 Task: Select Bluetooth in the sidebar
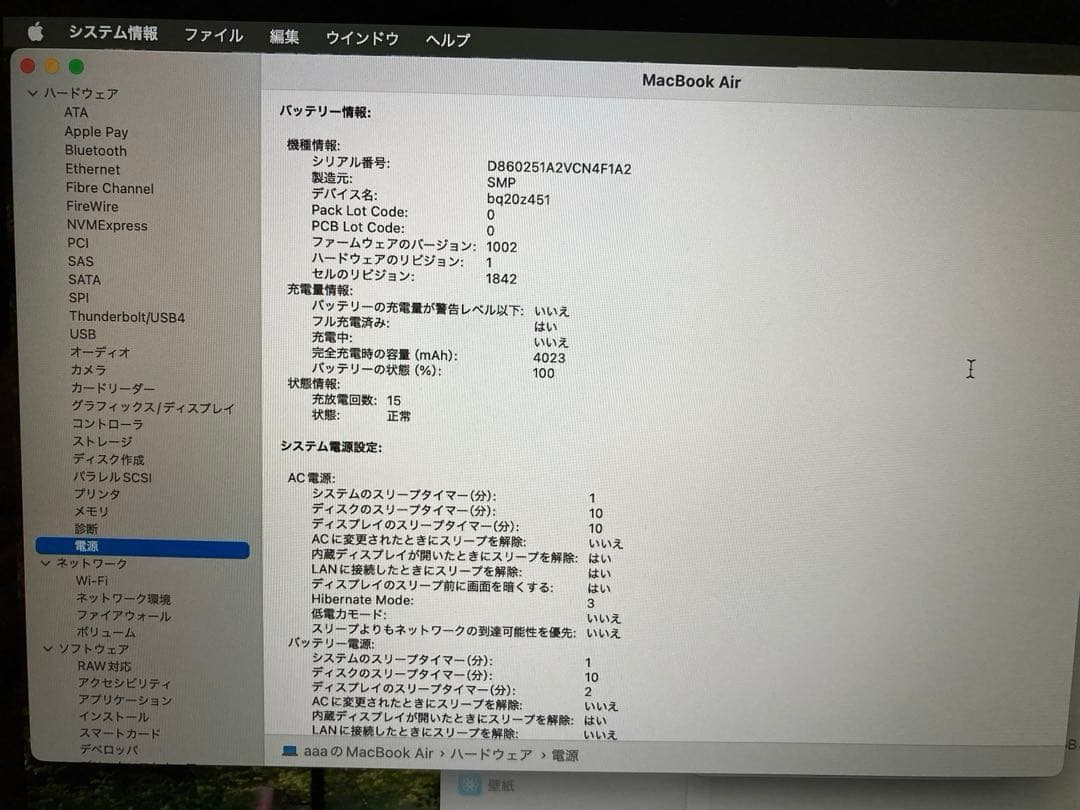95,150
